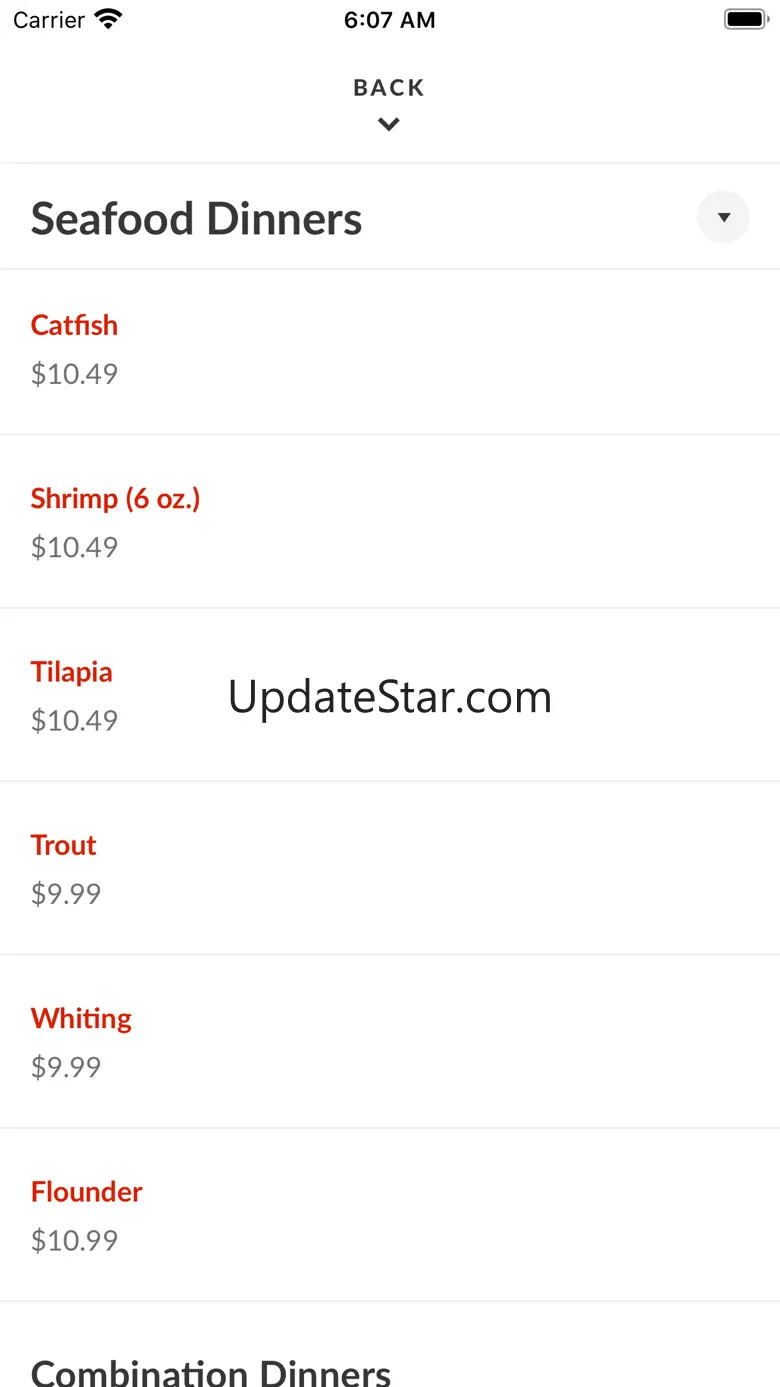
Task: Open the Seafood Dinners category dropdown
Action: click(x=723, y=217)
